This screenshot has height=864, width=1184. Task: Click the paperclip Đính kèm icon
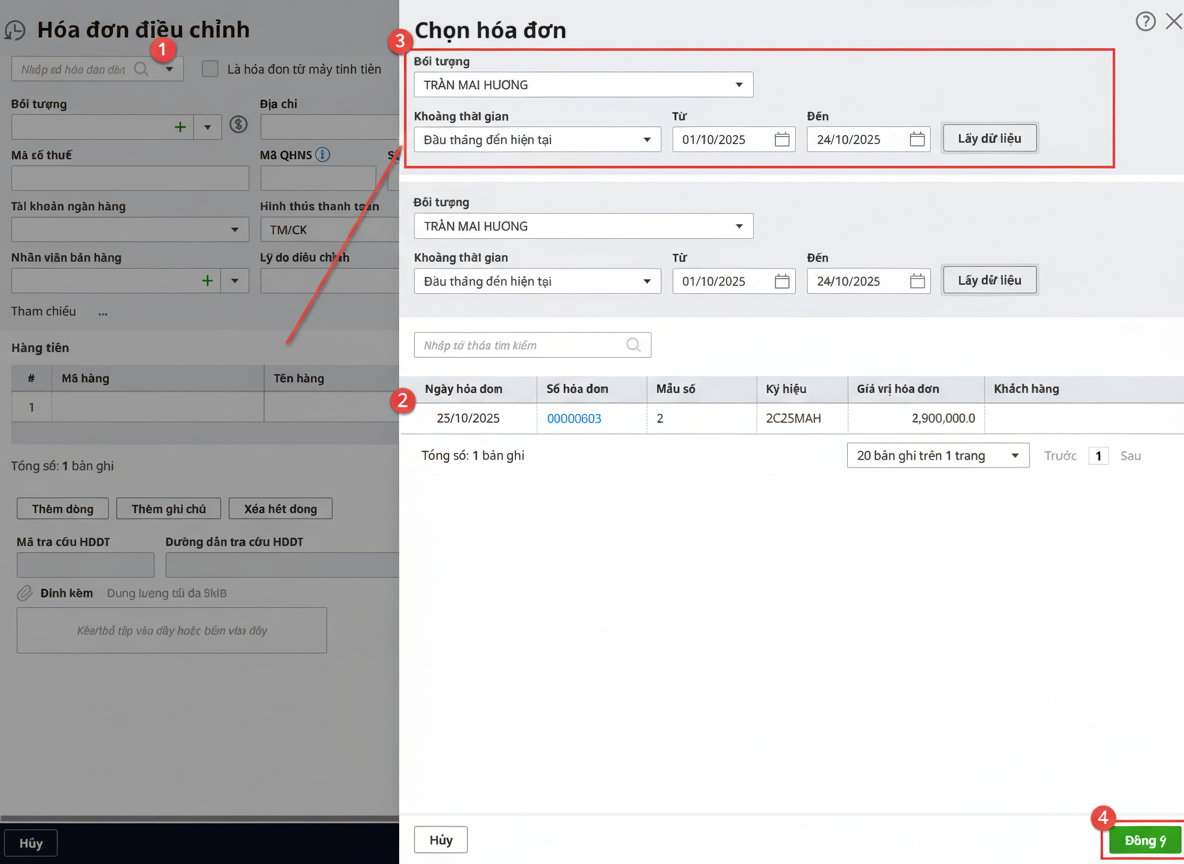click(25, 593)
